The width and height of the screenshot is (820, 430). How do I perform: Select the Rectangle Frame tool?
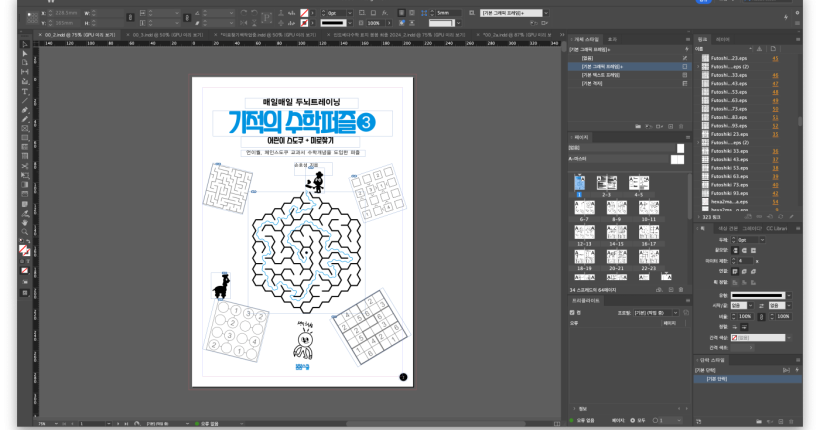[x=24, y=127]
